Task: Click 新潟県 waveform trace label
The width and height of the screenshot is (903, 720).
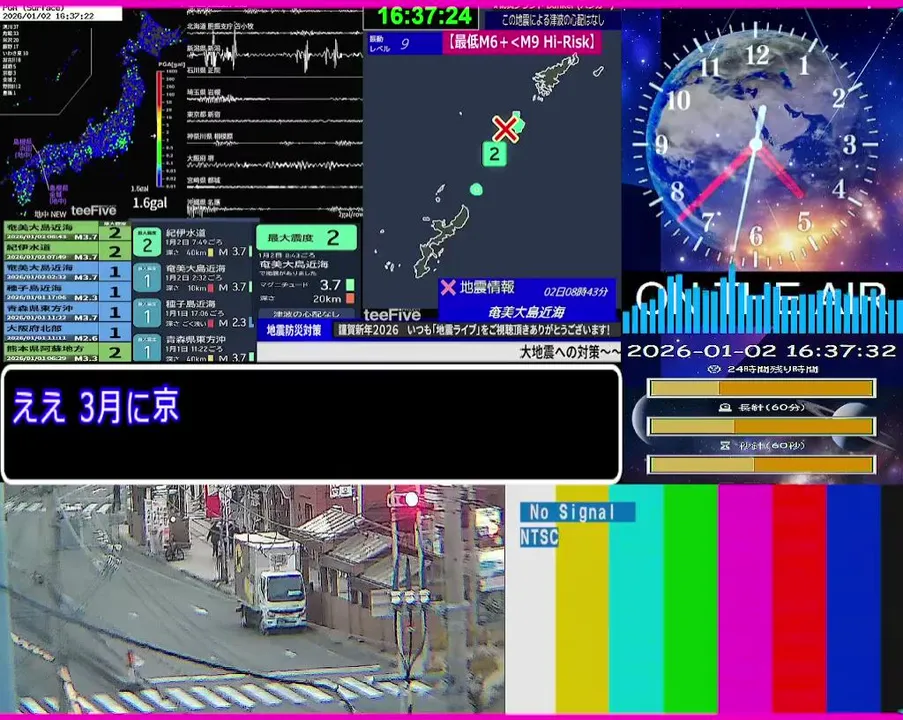Action: tap(203, 48)
